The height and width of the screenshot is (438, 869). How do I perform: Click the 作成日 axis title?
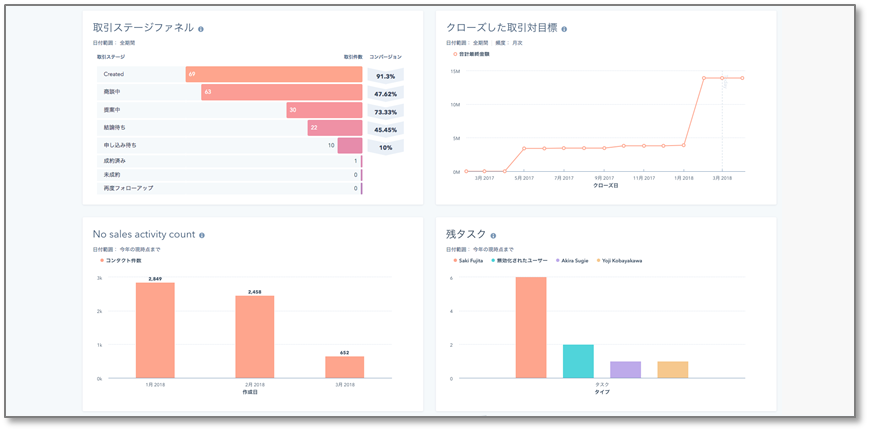tap(250, 392)
